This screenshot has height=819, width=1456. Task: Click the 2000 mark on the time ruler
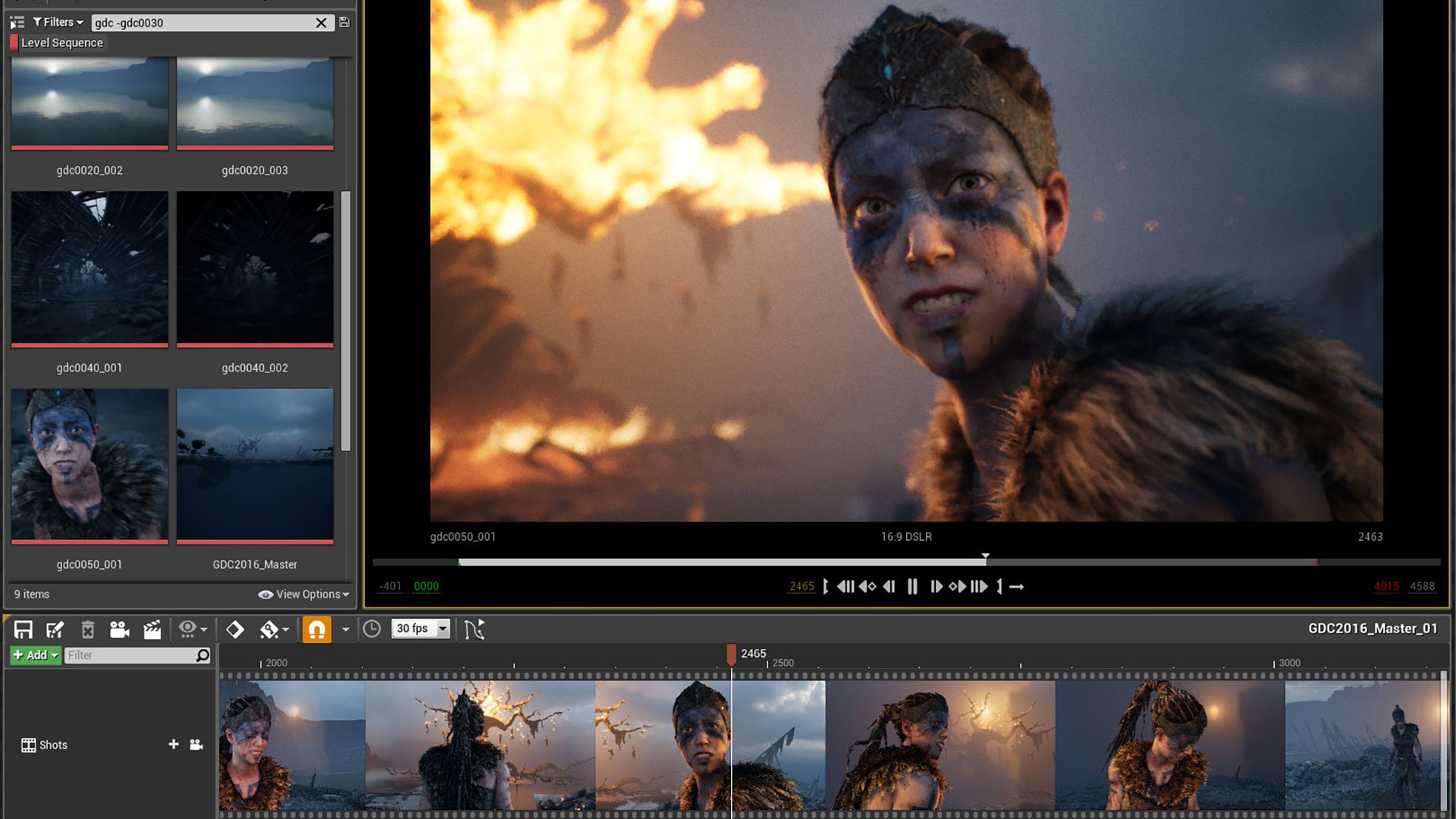click(x=276, y=663)
